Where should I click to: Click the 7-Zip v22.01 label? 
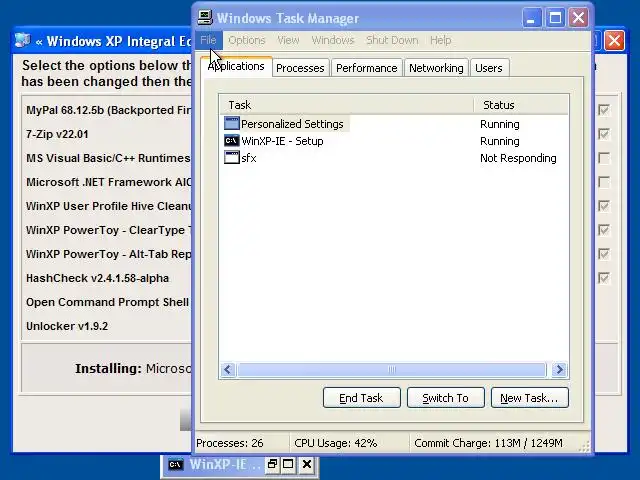57,134
